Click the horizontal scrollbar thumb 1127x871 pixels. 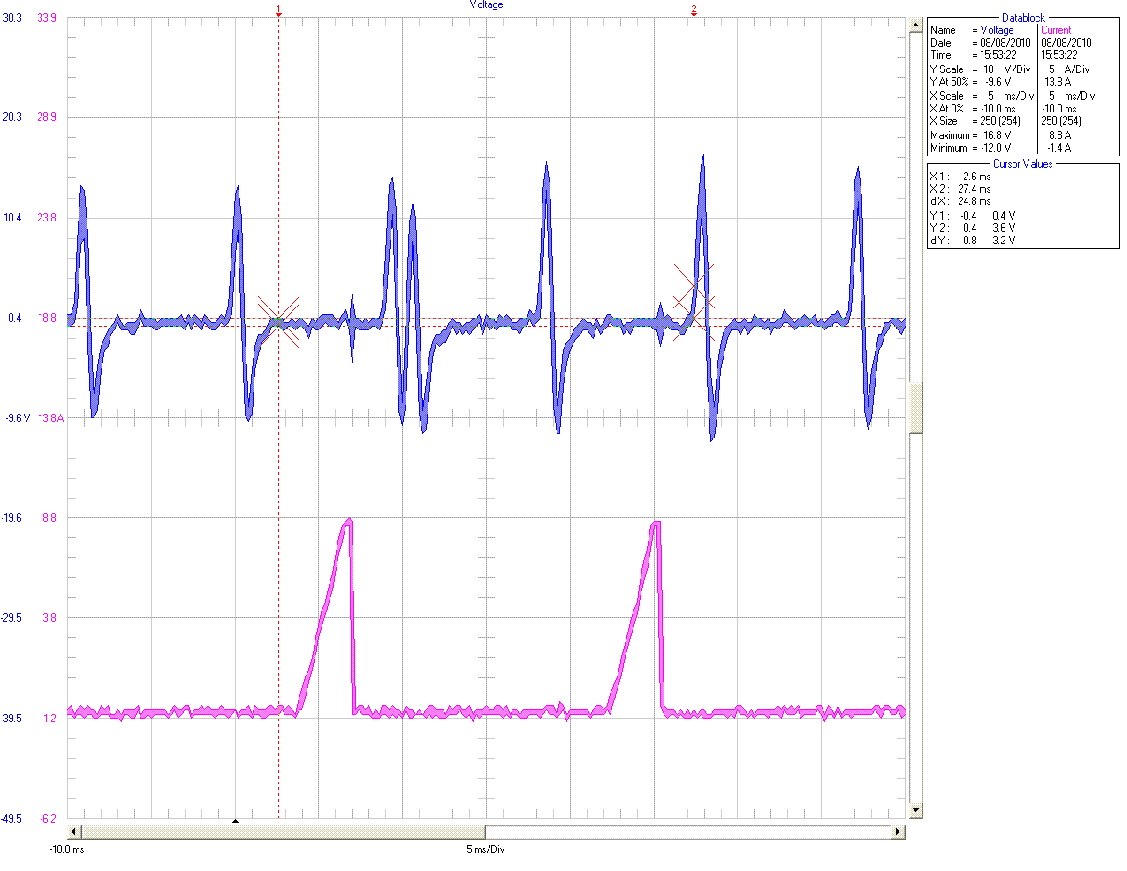coord(283,832)
